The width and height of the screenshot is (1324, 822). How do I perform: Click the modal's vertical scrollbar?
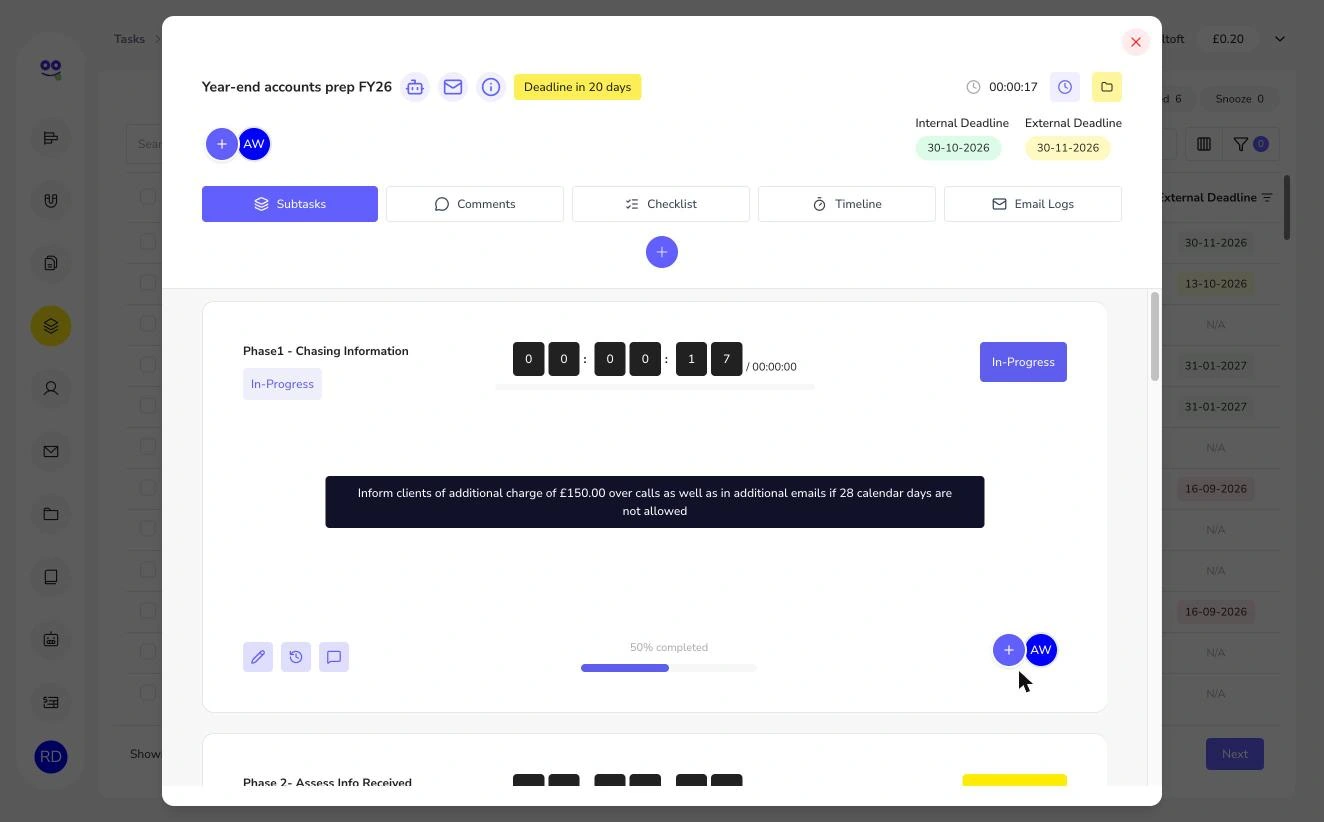tap(1154, 337)
